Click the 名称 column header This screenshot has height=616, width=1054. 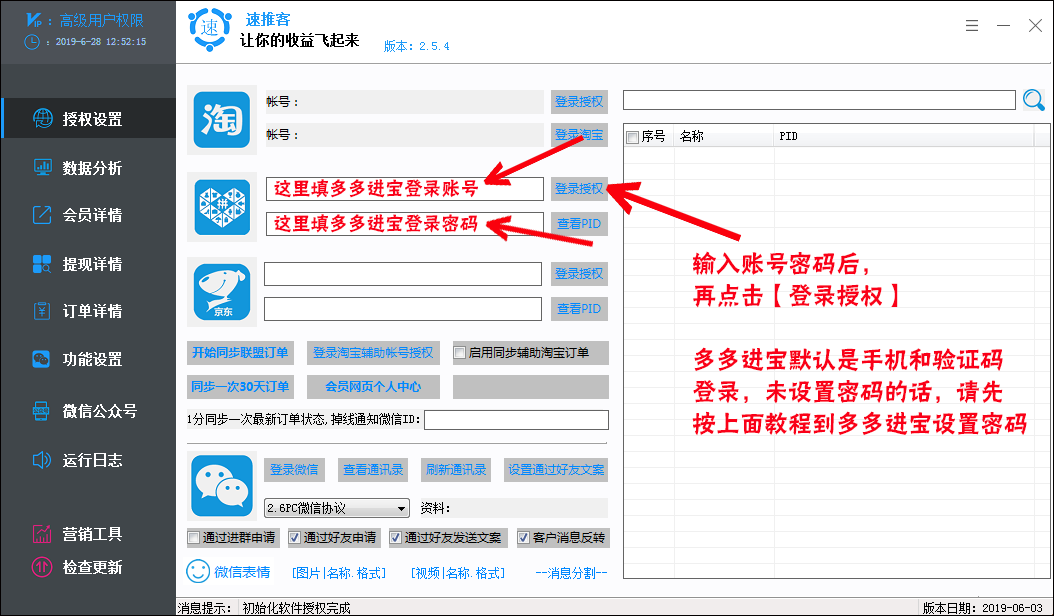tap(723, 137)
